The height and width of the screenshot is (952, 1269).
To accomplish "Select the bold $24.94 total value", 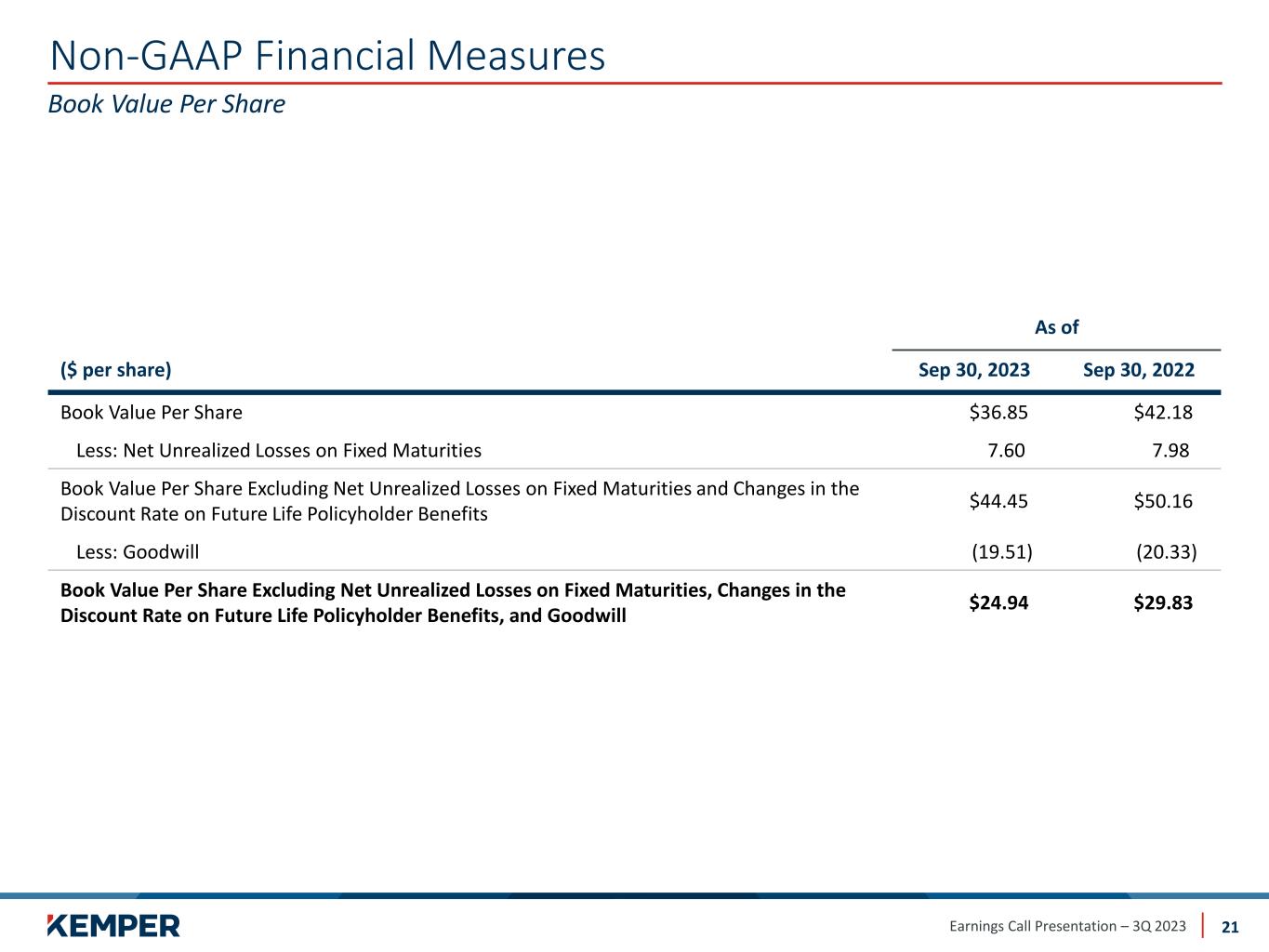I will (998, 603).
